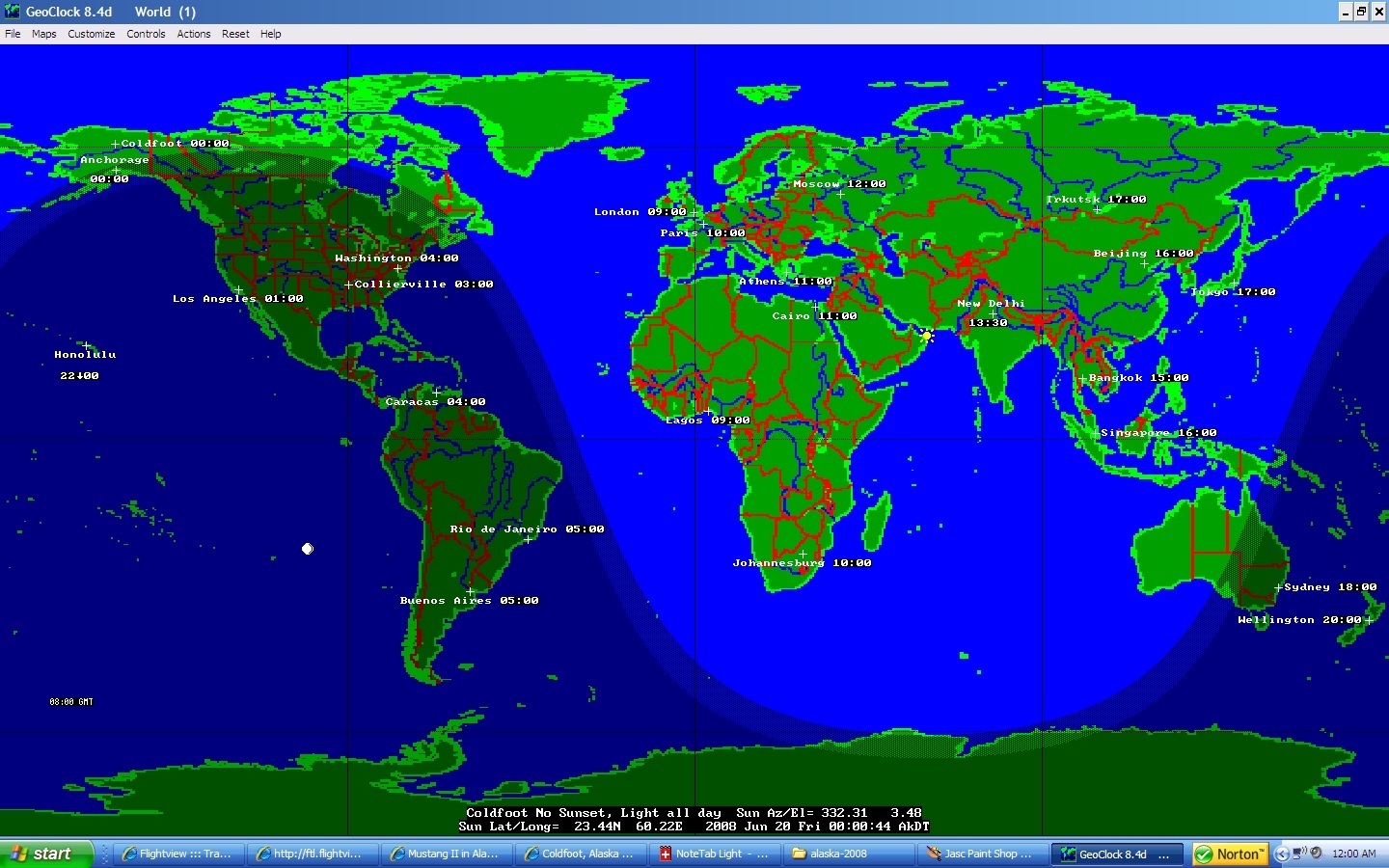
Task: Click the Tokyo 17:00 label
Action: click(1233, 292)
